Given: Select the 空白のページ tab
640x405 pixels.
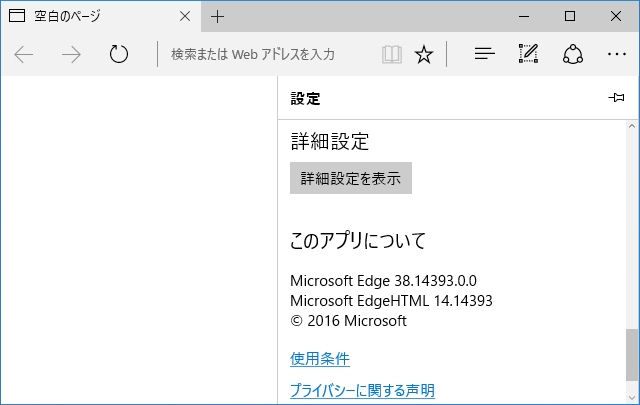Looking at the screenshot, I should (x=100, y=16).
